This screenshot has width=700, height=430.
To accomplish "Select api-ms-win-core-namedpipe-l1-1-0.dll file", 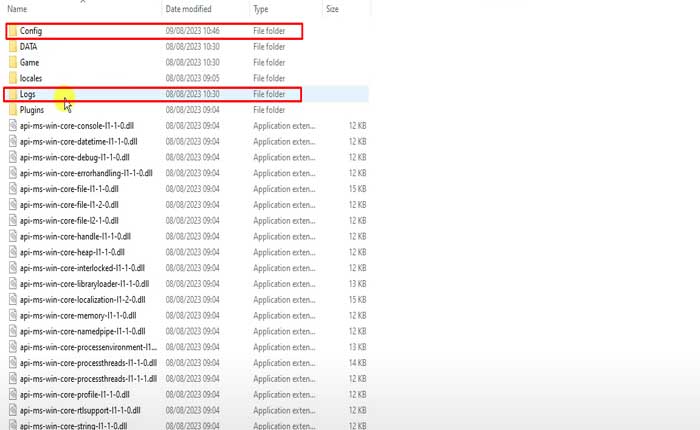I will click(82, 331).
